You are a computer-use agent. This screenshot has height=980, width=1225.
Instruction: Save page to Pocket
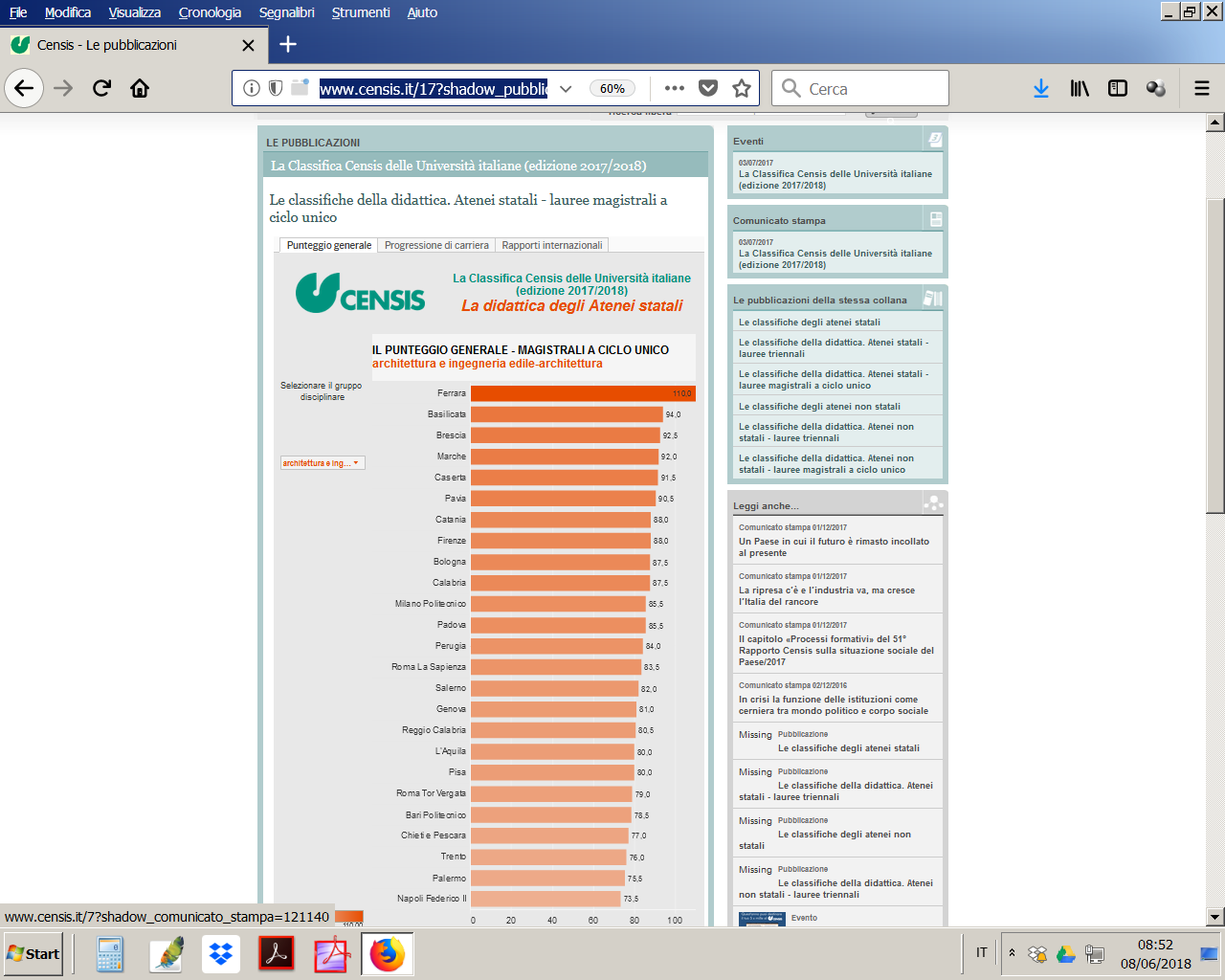tap(708, 88)
